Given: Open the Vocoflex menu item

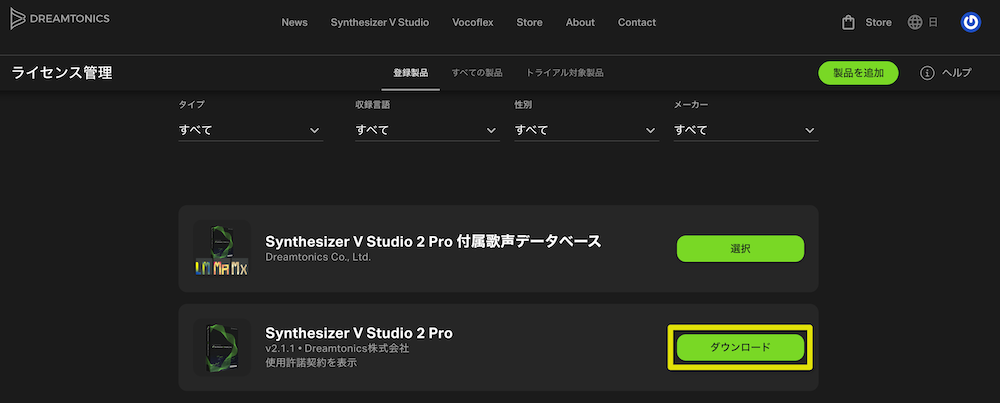Looking at the screenshot, I should tap(473, 22).
